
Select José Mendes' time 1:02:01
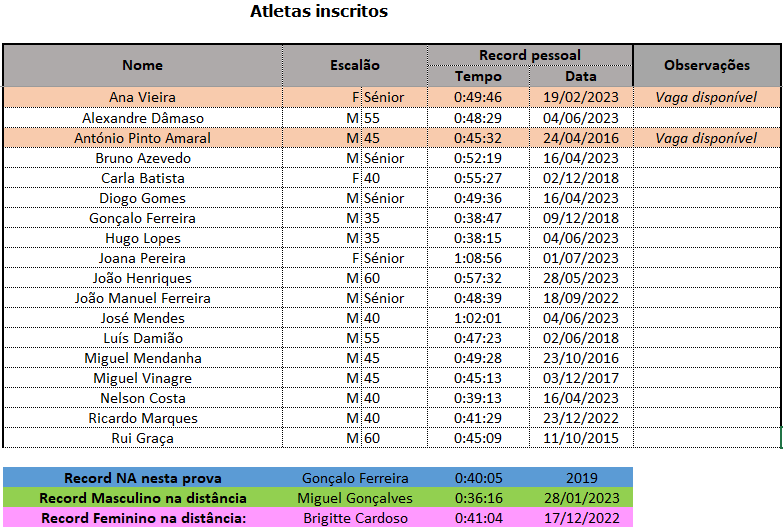pyautogui.click(x=478, y=318)
